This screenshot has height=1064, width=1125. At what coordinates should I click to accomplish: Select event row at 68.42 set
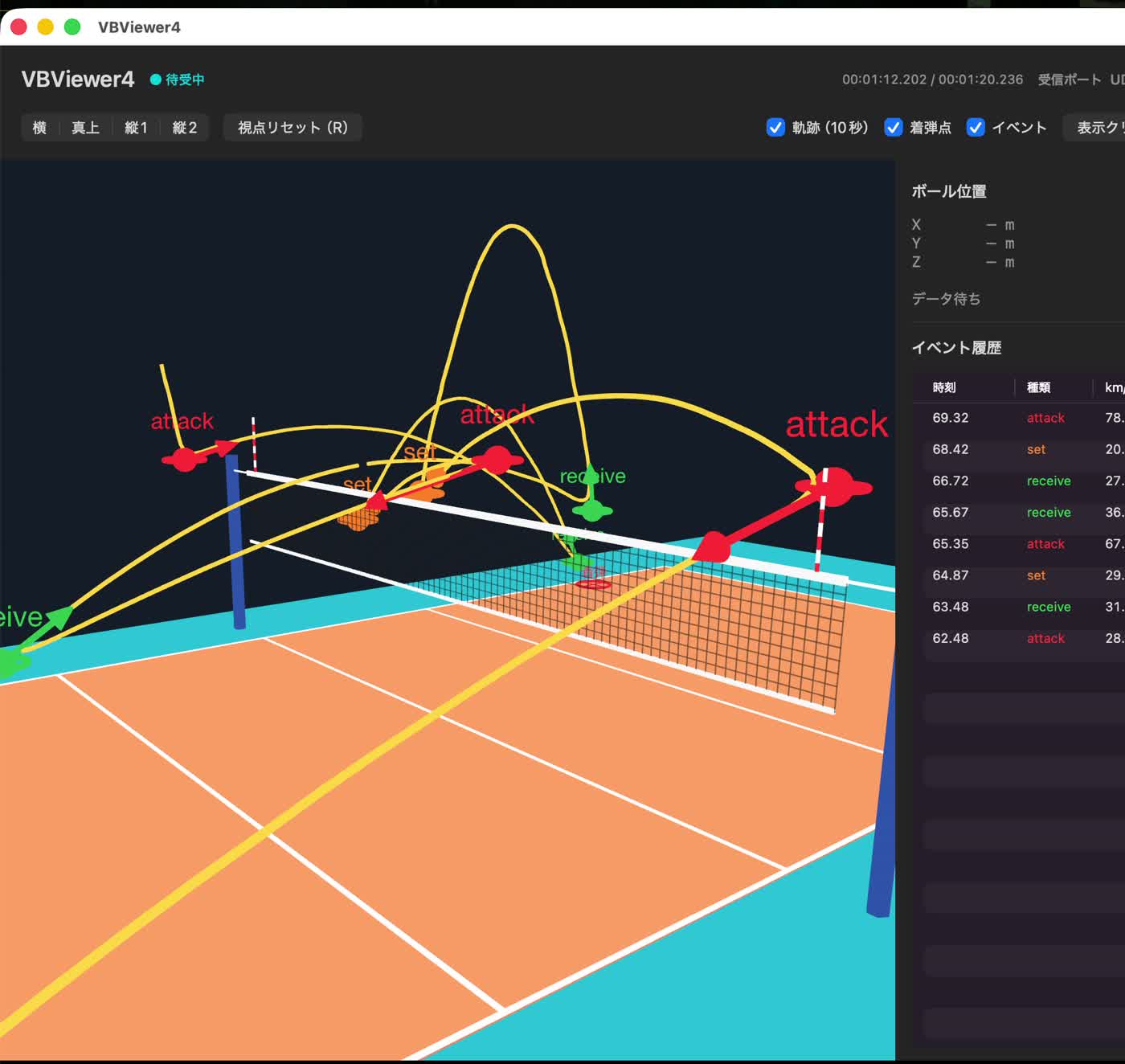click(x=1025, y=449)
